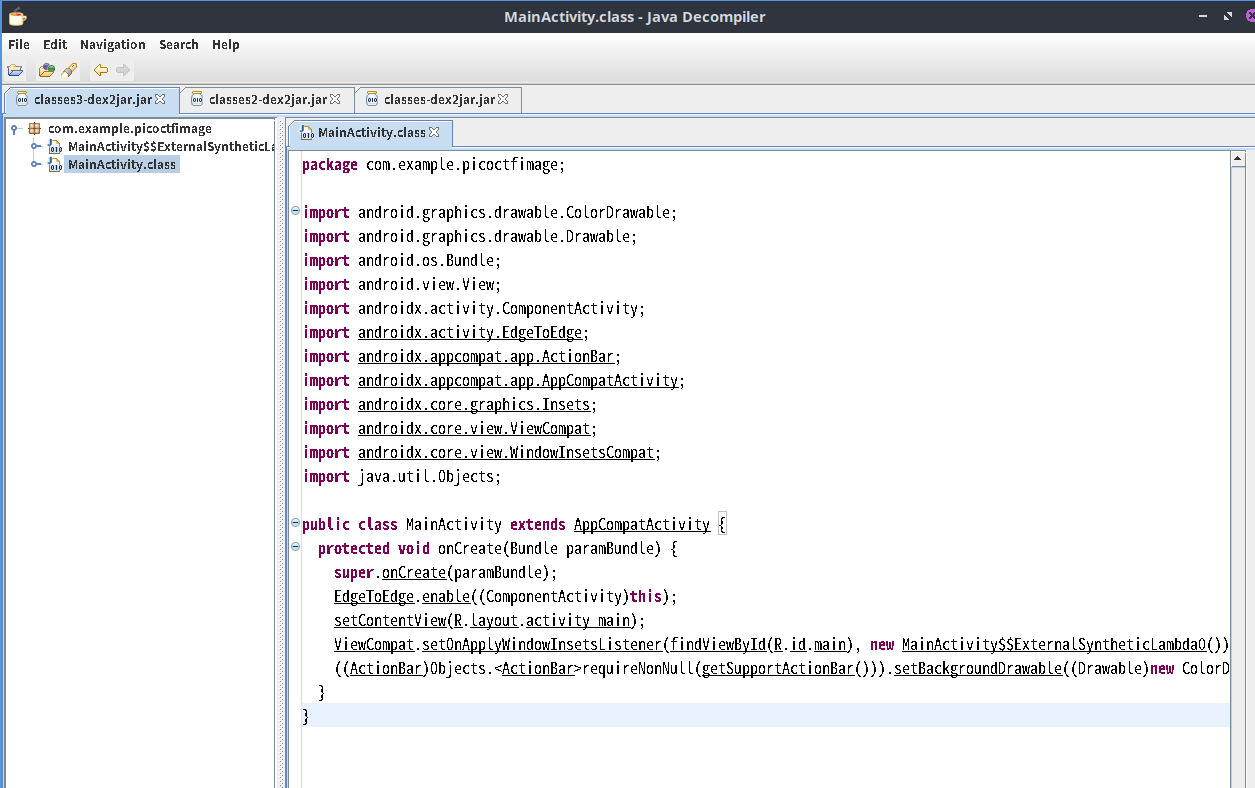The width and height of the screenshot is (1255, 788).
Task: Close the MainActivity.class editor tab
Action: [434, 132]
